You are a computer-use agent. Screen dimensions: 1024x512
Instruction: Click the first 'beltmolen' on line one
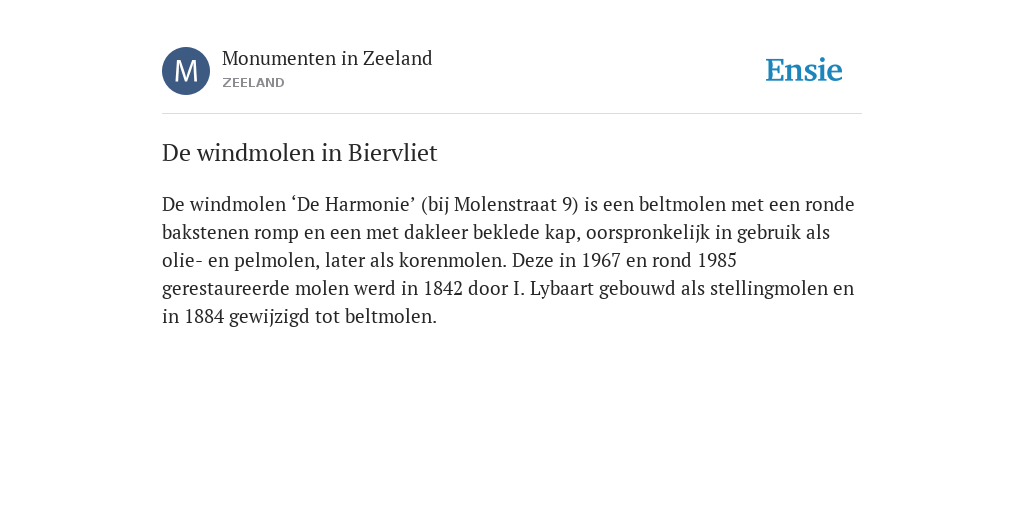click(x=682, y=204)
